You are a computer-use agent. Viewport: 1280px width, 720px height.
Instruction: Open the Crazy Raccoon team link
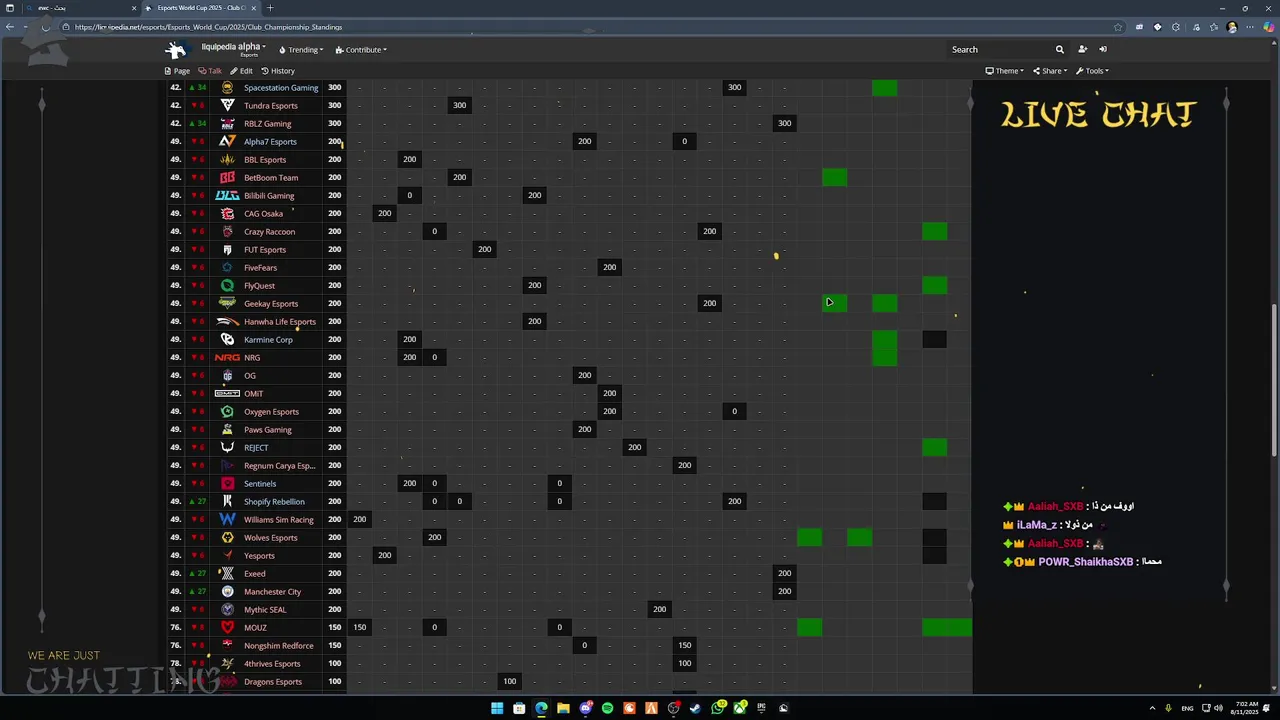(x=269, y=231)
